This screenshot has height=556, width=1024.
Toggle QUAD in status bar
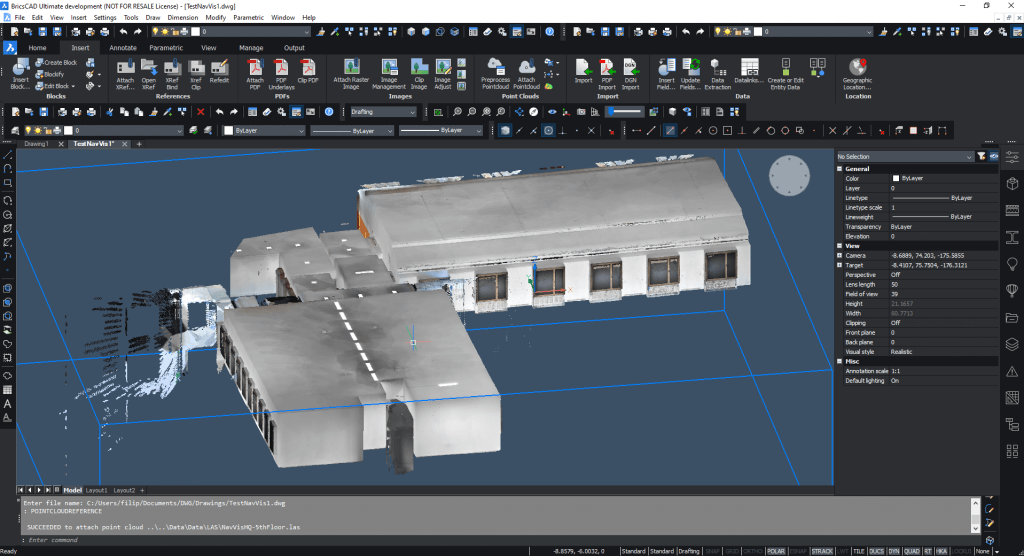tap(912, 551)
